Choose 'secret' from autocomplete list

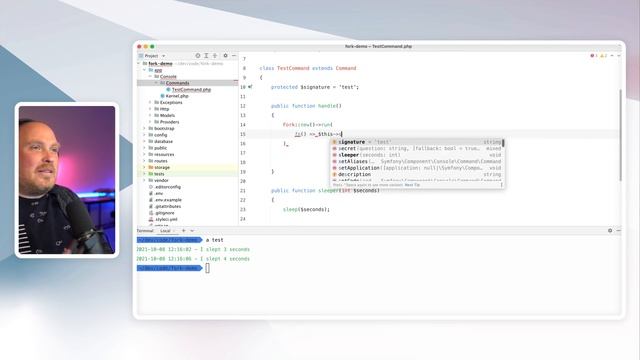[x=417, y=149]
